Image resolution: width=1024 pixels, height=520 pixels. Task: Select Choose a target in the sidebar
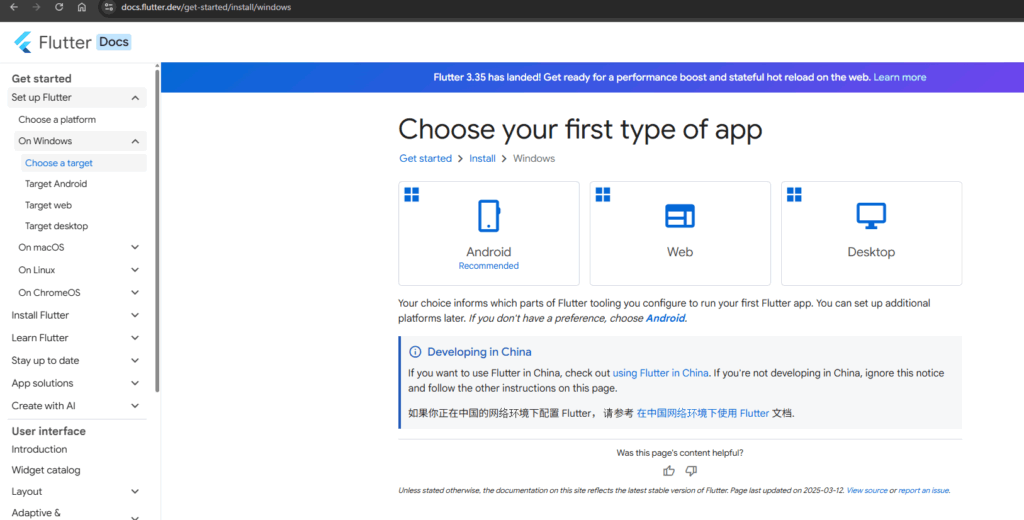[59, 163]
